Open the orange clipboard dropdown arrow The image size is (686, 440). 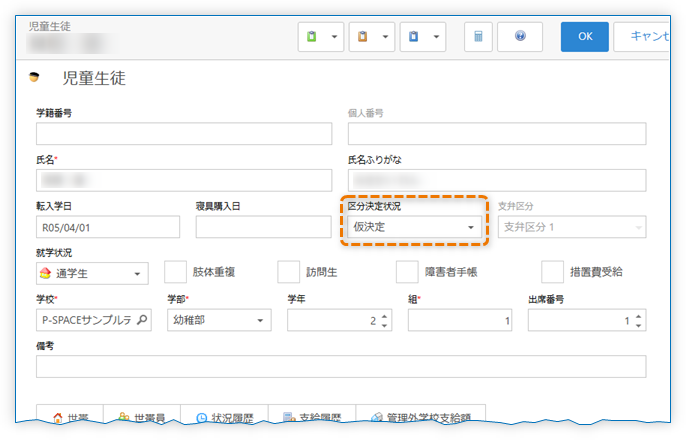pos(385,37)
